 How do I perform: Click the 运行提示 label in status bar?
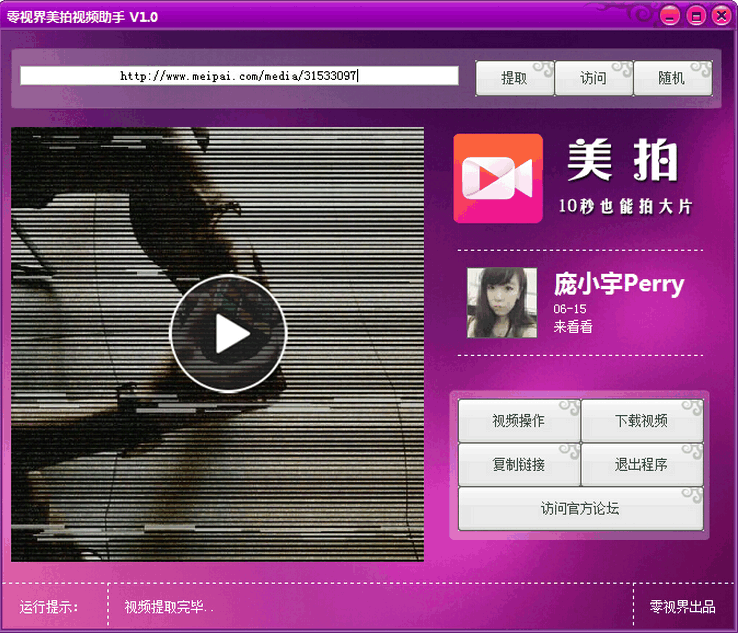[x=49, y=607]
